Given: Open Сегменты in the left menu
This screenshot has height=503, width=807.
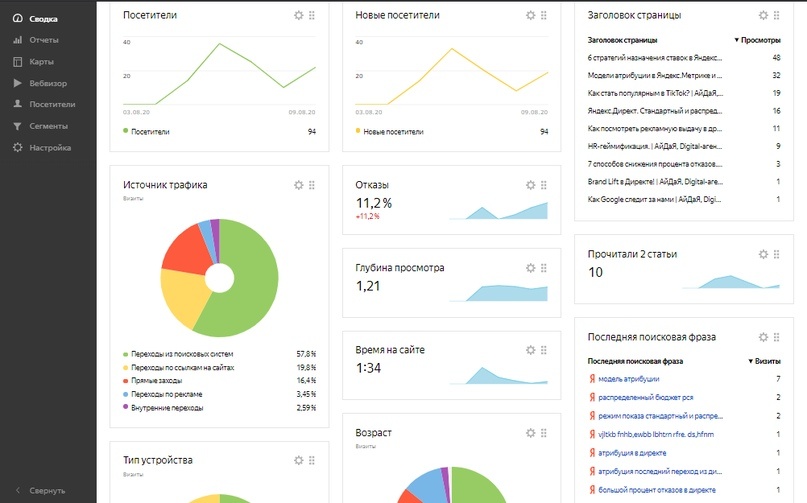Looking at the screenshot, I should pos(48,126).
